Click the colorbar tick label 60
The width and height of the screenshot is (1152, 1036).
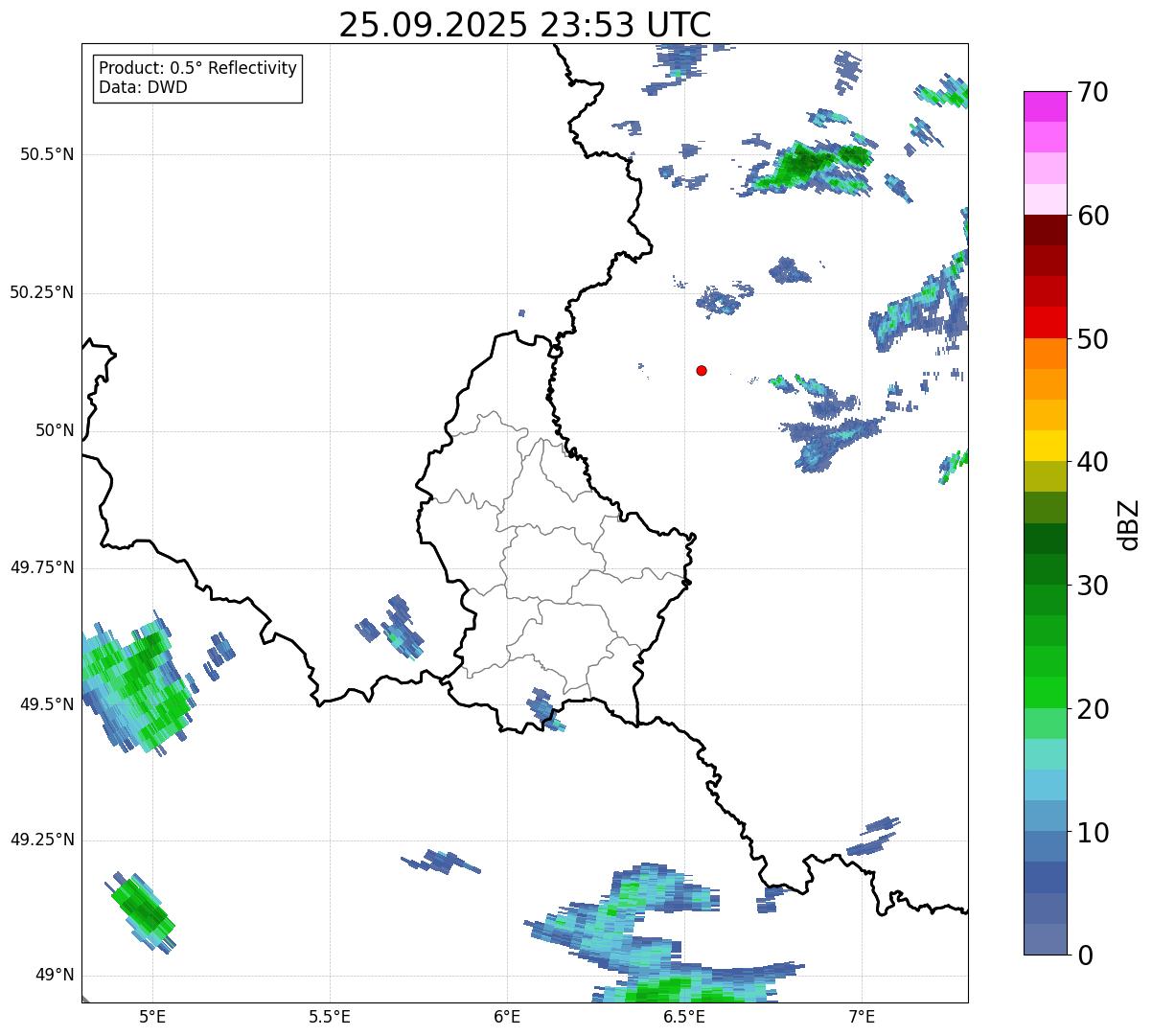pos(1093,216)
